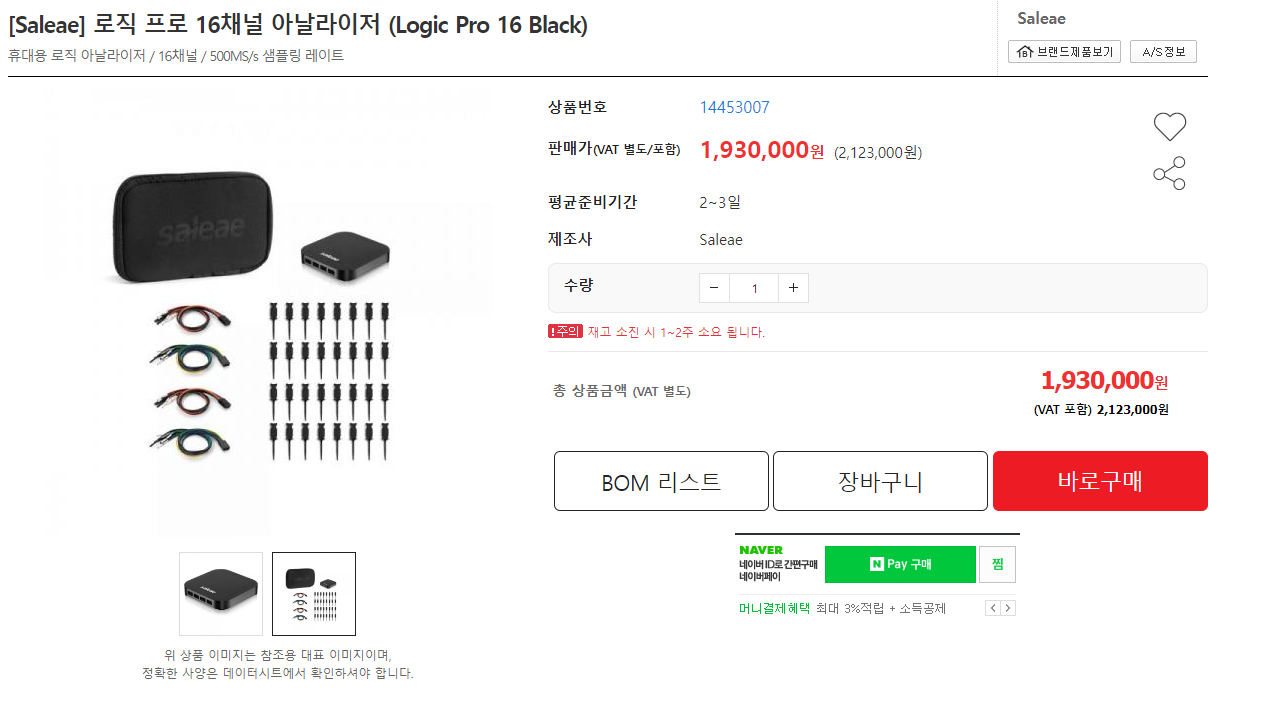Decrease quantity with the minus button
The image size is (1284, 715).
coord(714,288)
